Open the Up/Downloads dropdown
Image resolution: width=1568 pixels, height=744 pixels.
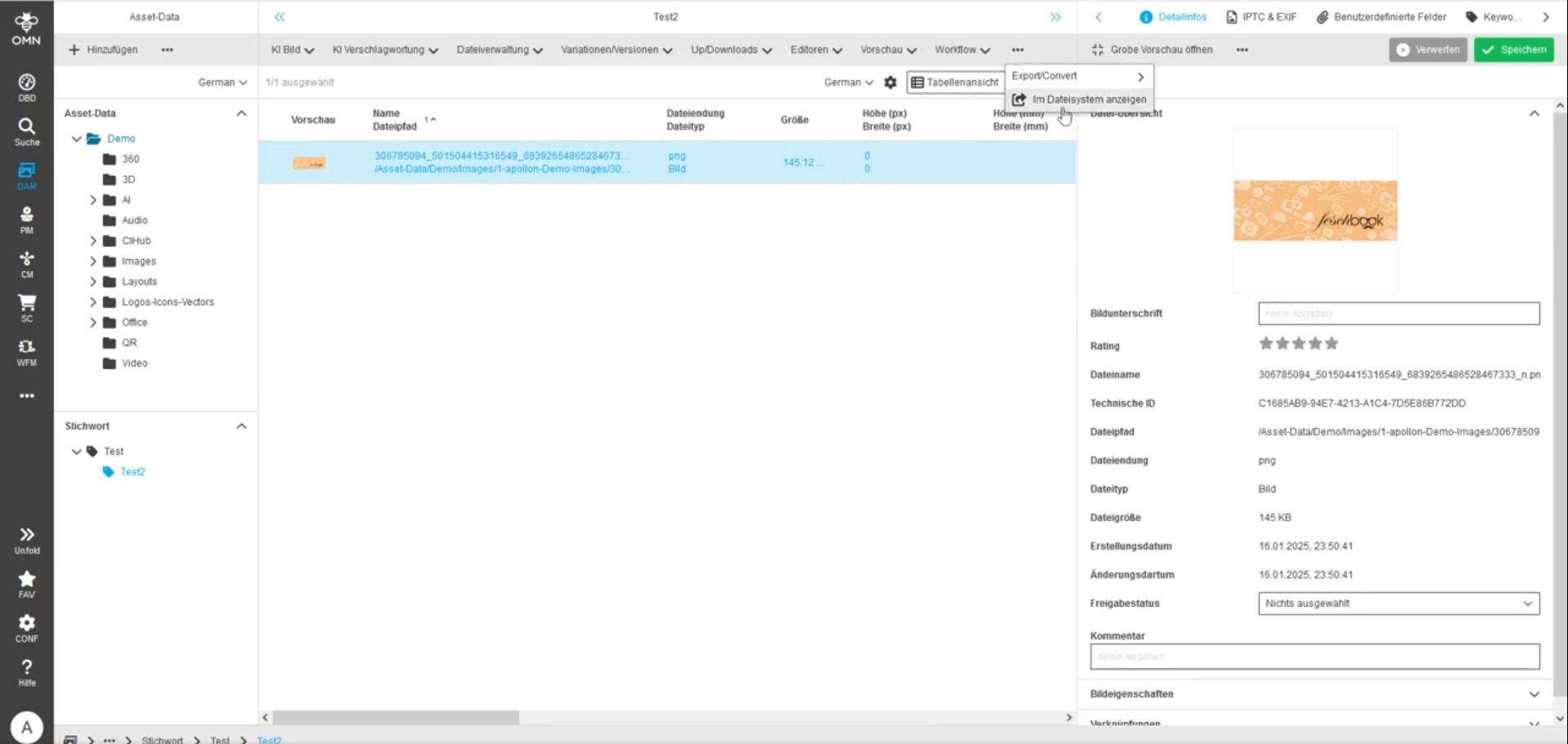coord(731,50)
